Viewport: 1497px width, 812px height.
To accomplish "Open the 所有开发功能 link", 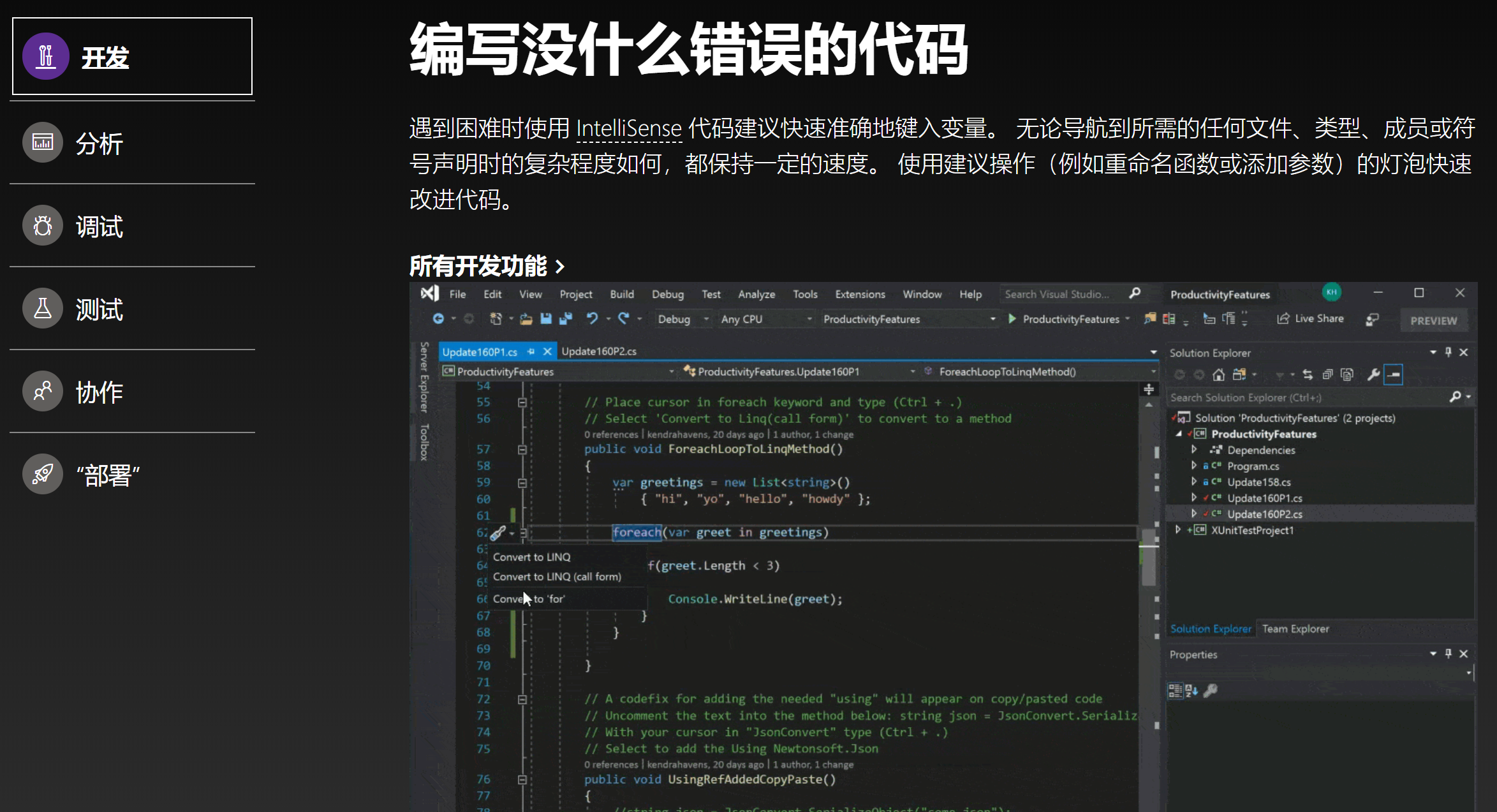I will tap(487, 266).
